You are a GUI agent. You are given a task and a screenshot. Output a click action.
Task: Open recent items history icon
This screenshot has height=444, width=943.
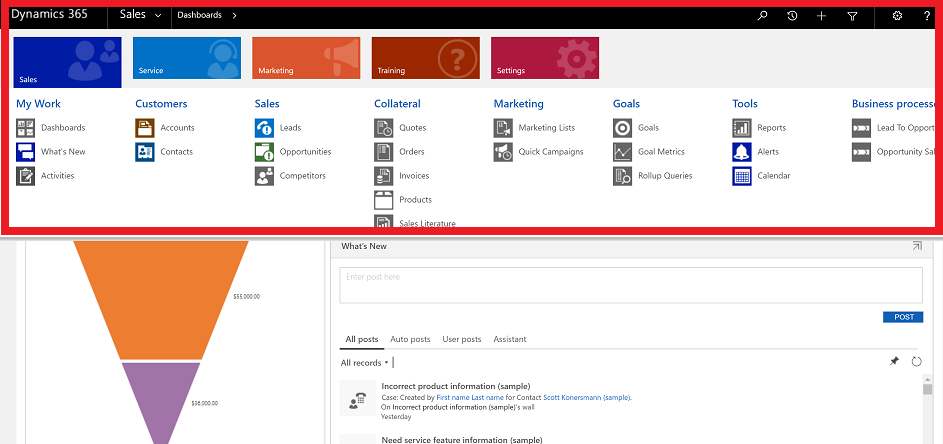click(x=792, y=16)
